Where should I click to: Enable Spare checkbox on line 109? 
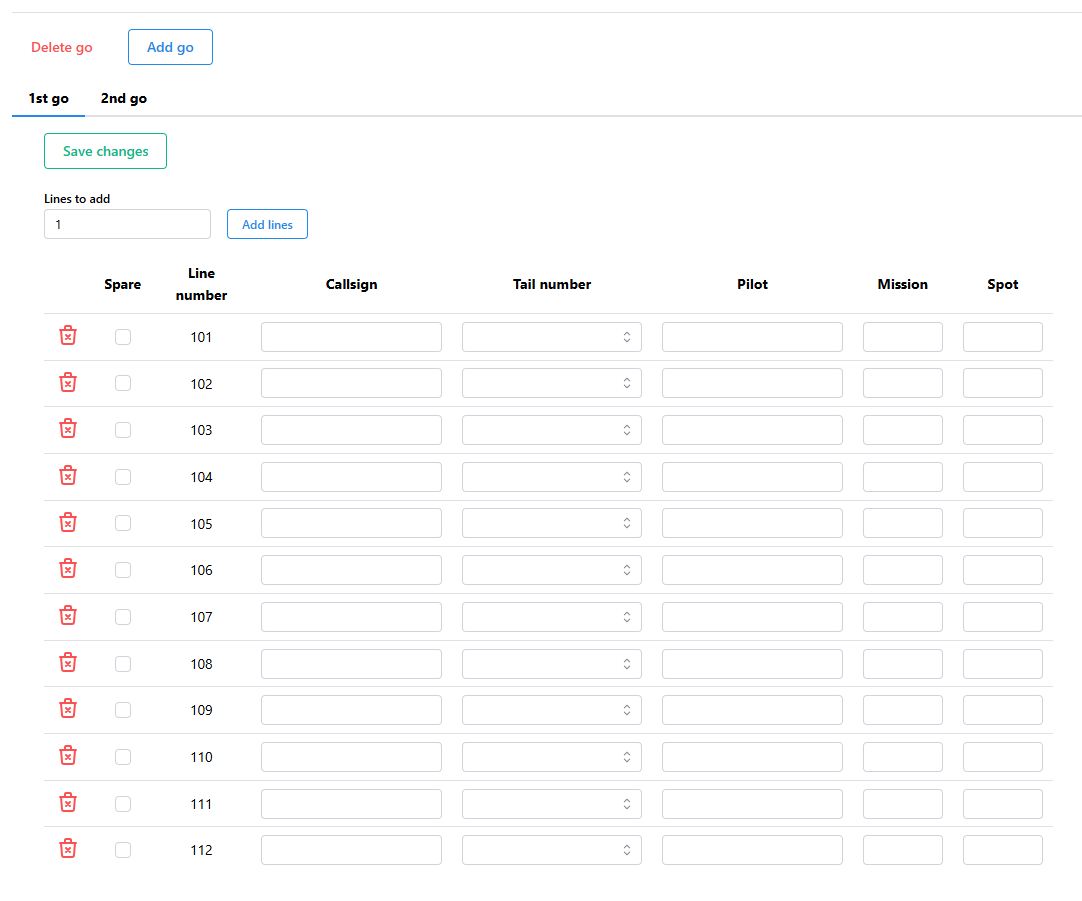pyautogui.click(x=123, y=710)
